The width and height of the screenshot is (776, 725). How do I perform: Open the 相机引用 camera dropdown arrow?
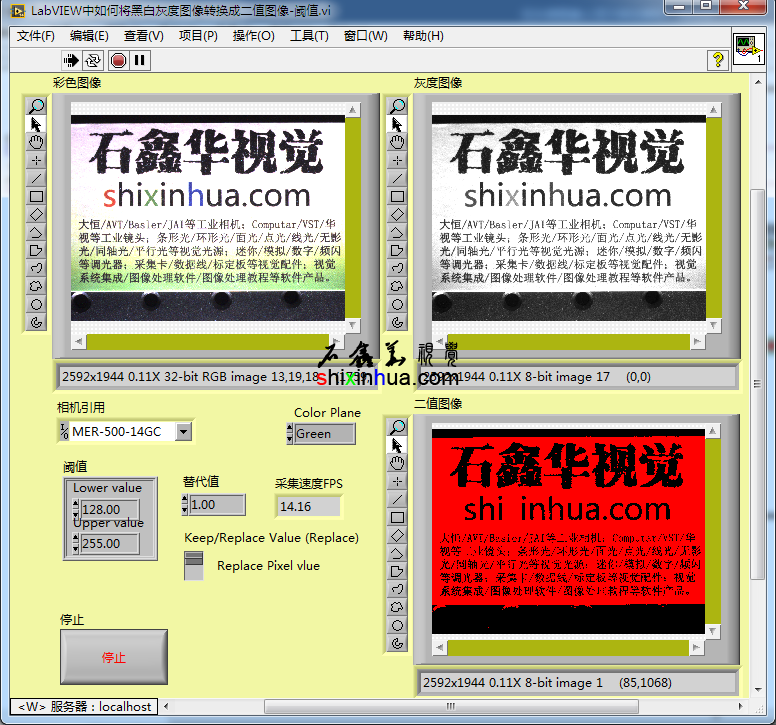tap(183, 432)
